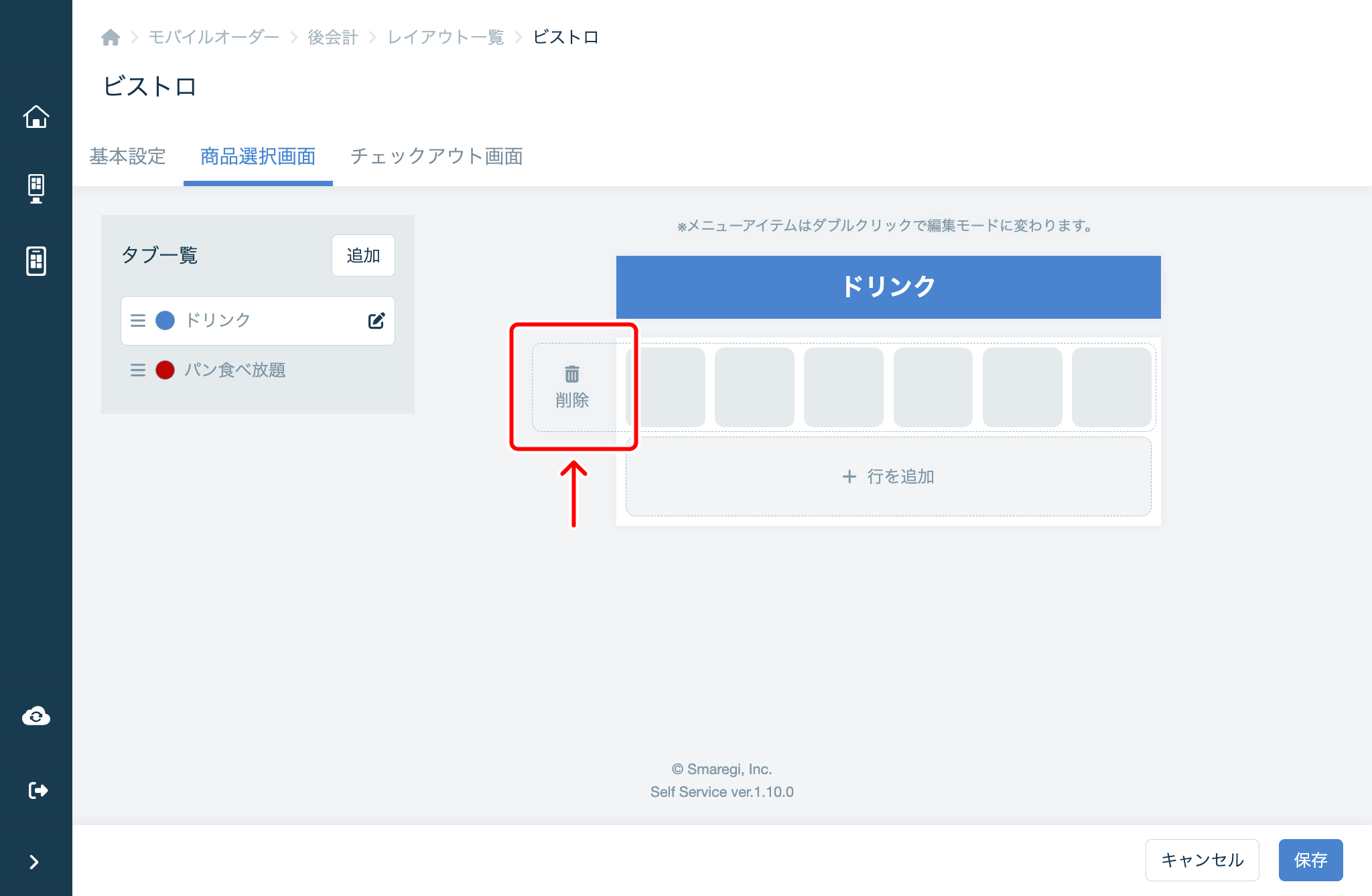
Task: Select the register/kiosk icon in the sidebar
Action: click(36, 188)
